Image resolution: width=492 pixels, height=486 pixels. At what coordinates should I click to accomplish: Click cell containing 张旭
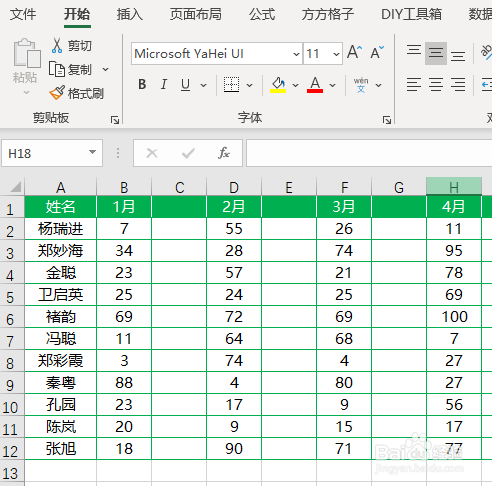(61, 449)
